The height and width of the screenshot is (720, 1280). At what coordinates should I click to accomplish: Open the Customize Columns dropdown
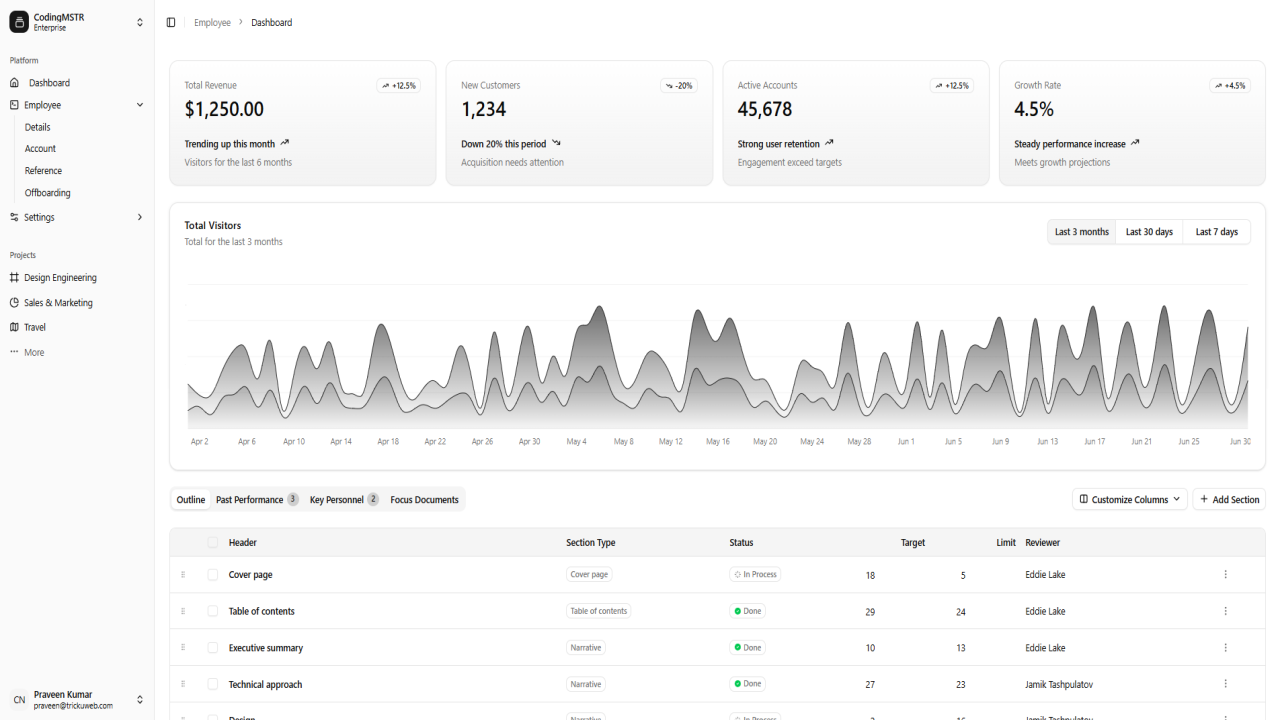pyautogui.click(x=1130, y=499)
